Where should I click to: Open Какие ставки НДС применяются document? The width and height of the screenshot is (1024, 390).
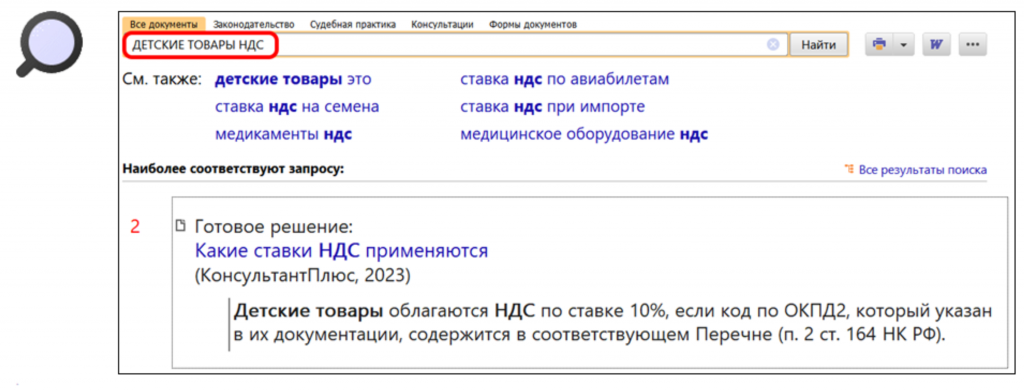coord(342,251)
